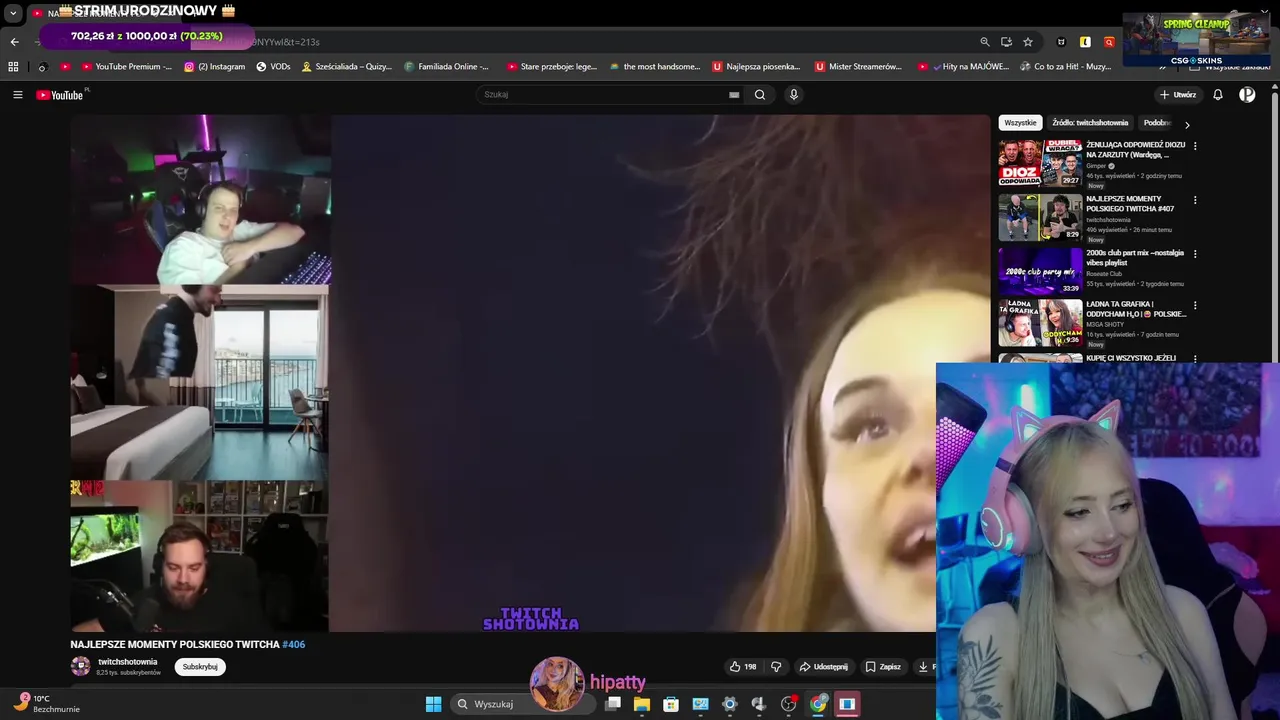
Task: Click the #406 hashtag in video title
Action: 294,645
